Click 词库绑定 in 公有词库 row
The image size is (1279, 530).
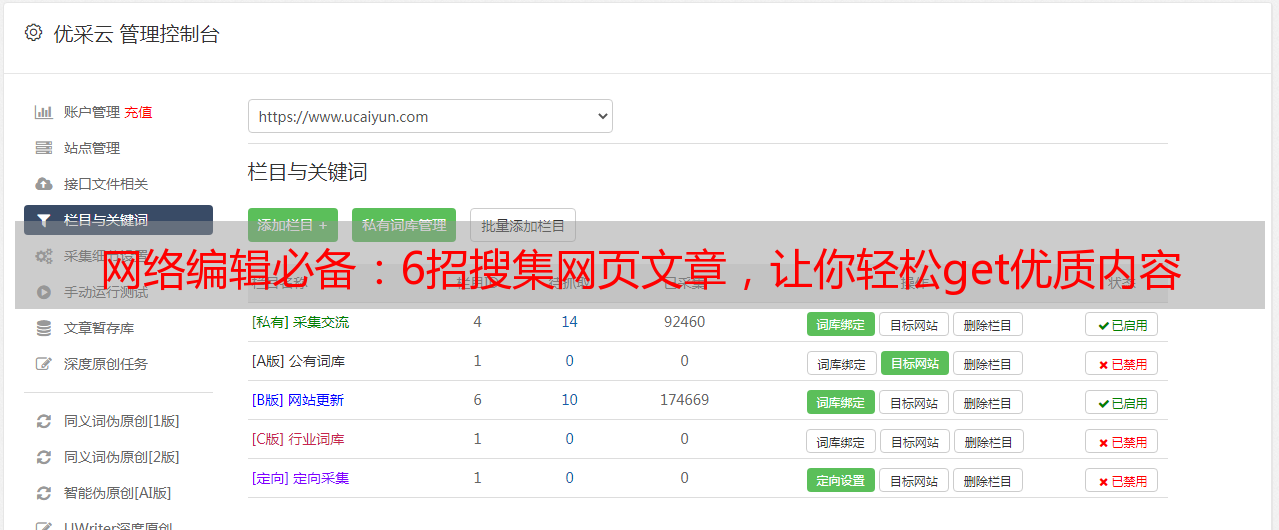(842, 363)
